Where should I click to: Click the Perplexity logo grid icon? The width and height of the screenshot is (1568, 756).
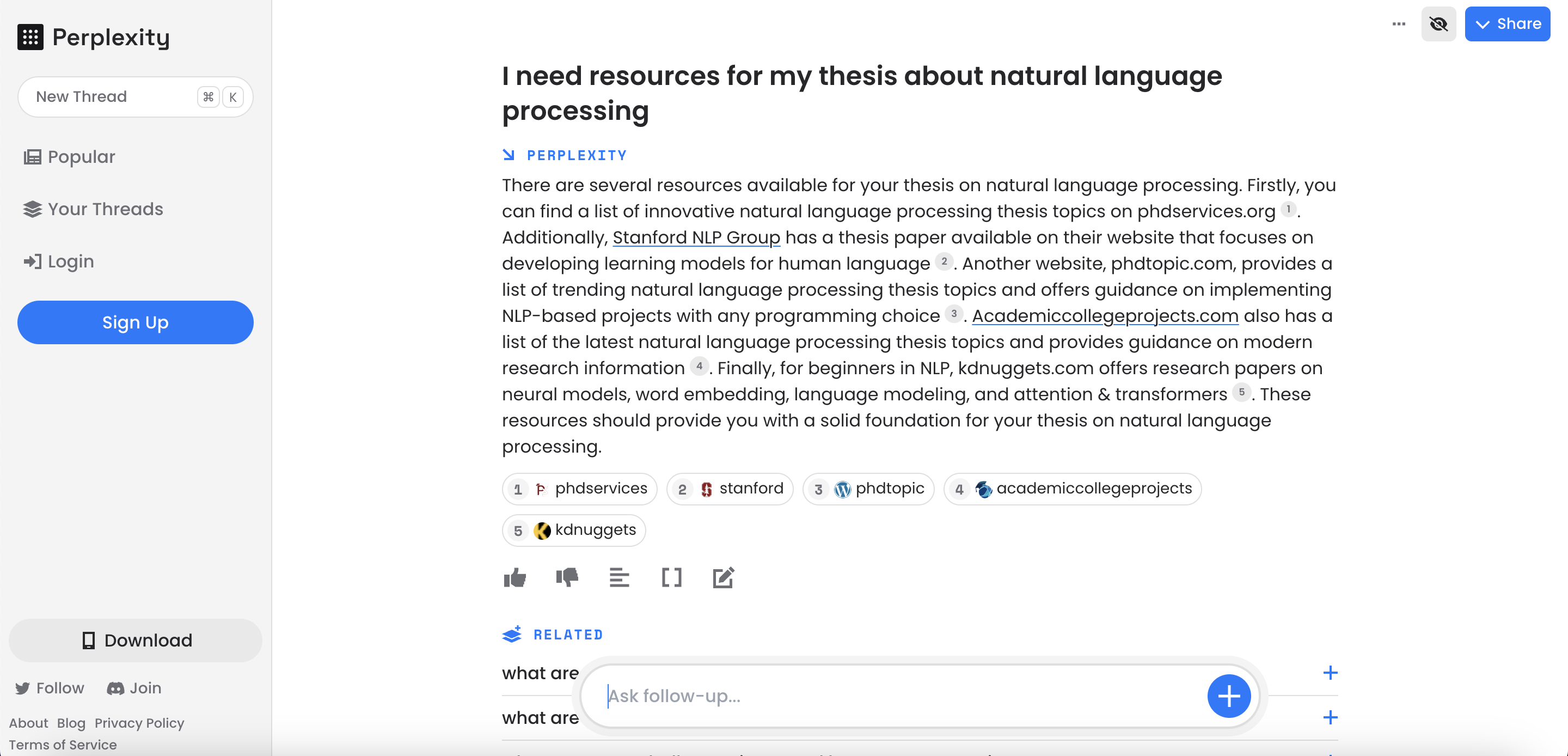(x=30, y=36)
